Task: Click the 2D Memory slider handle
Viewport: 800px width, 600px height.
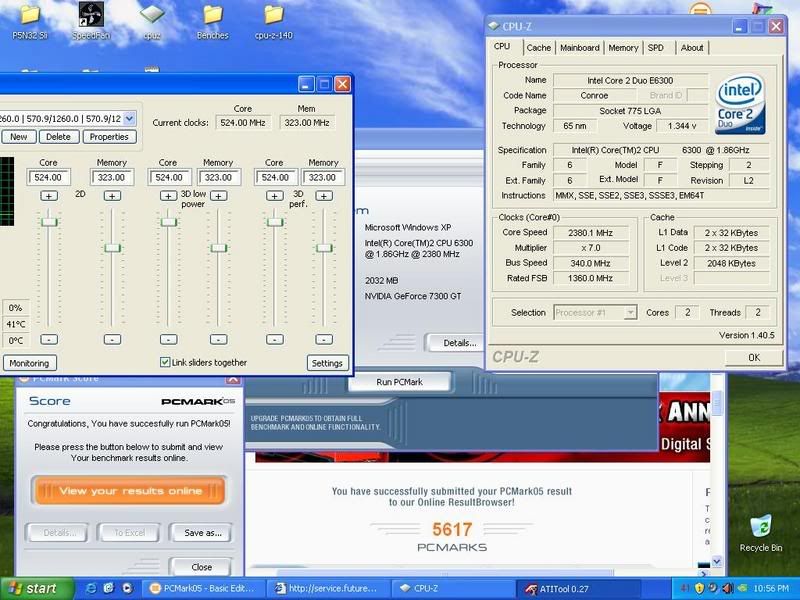Action: click(112, 248)
